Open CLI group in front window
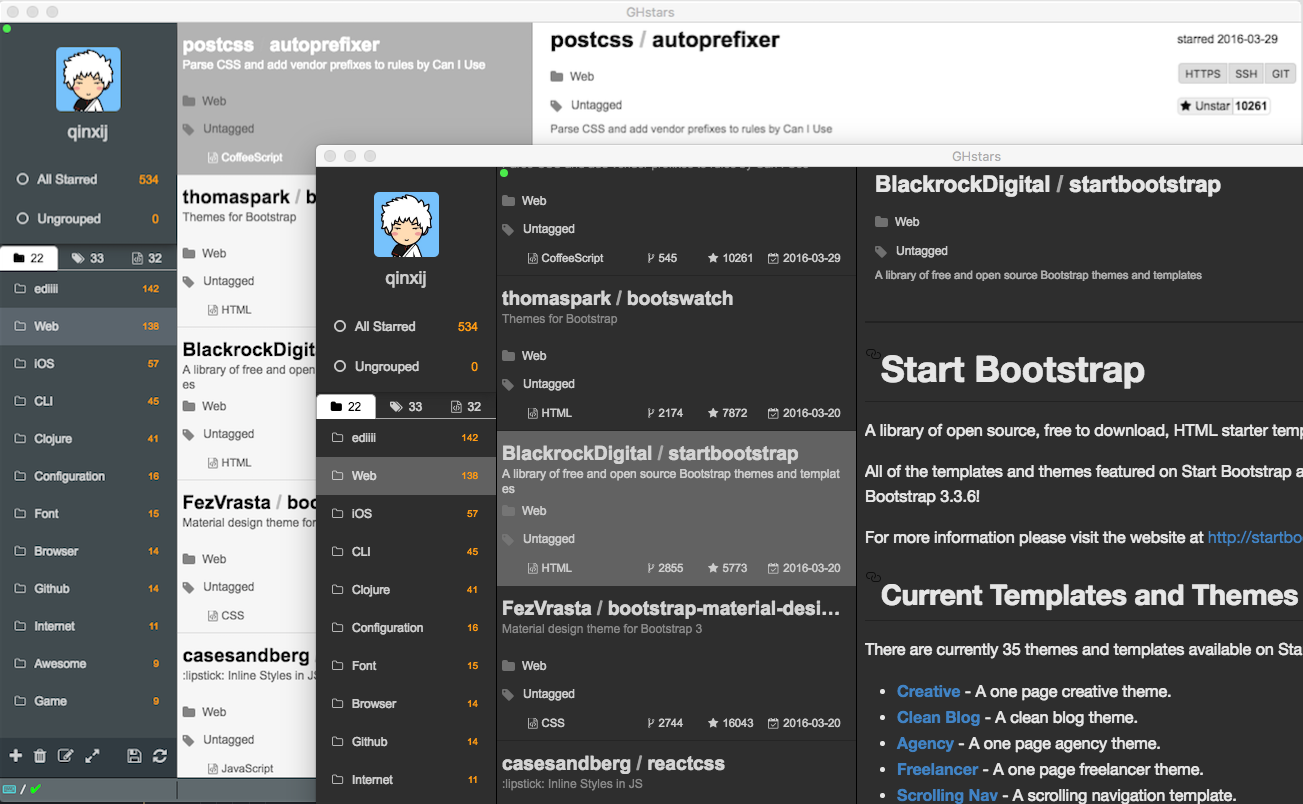This screenshot has width=1303, height=804. click(406, 551)
